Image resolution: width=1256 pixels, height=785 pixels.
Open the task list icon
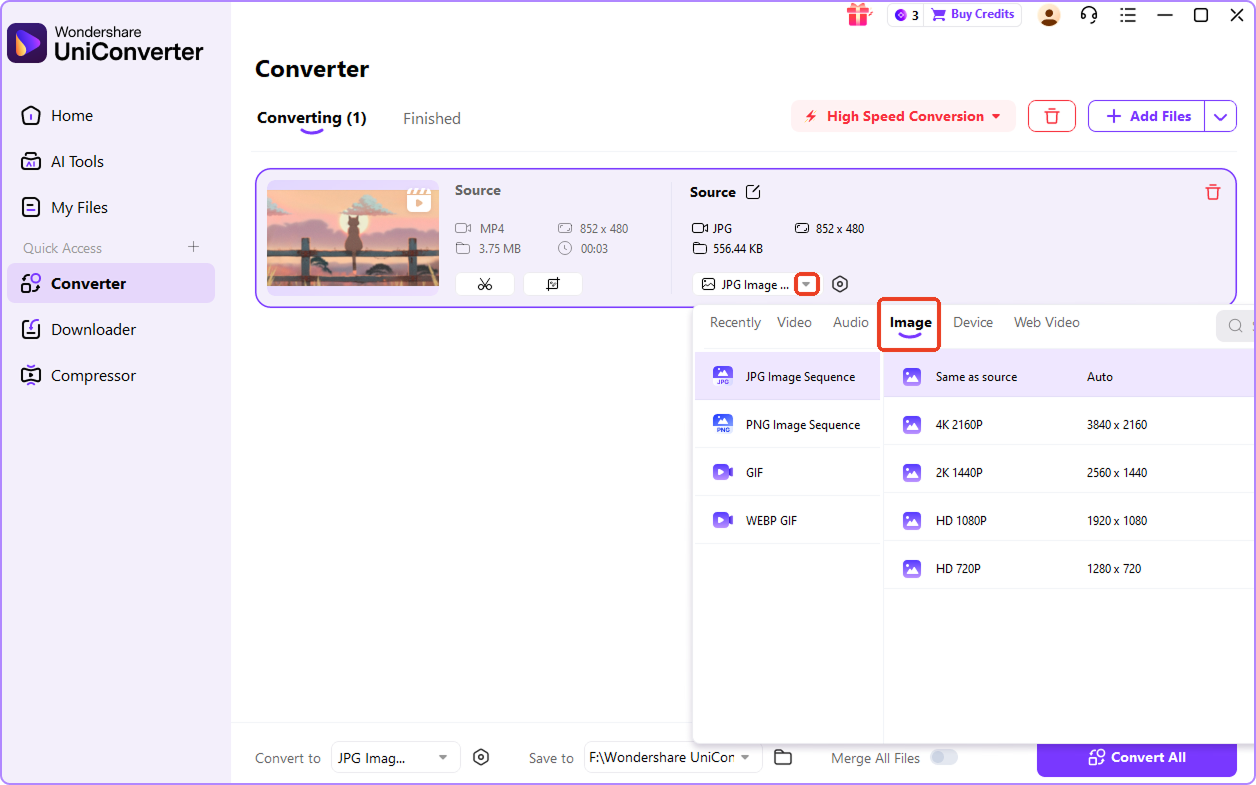[x=1128, y=15]
